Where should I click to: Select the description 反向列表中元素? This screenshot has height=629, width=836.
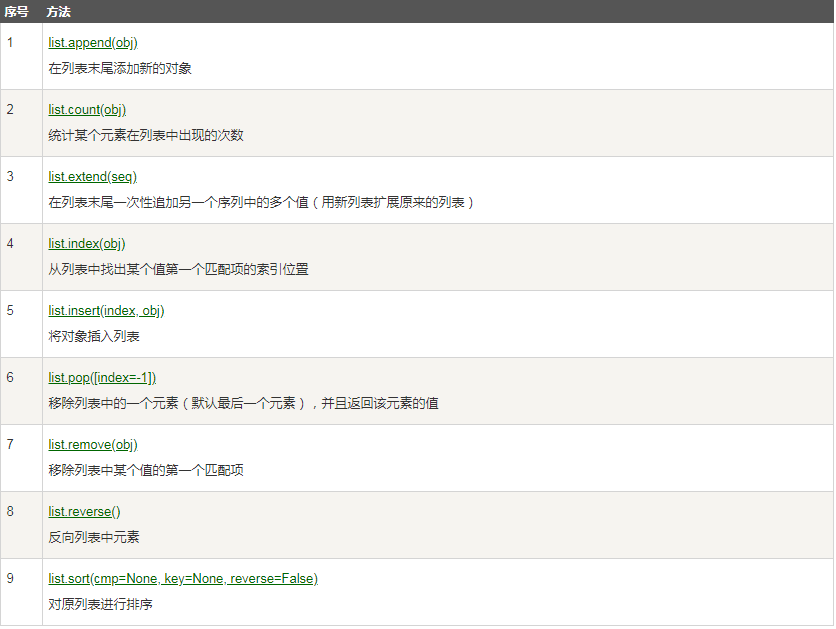tap(94, 537)
